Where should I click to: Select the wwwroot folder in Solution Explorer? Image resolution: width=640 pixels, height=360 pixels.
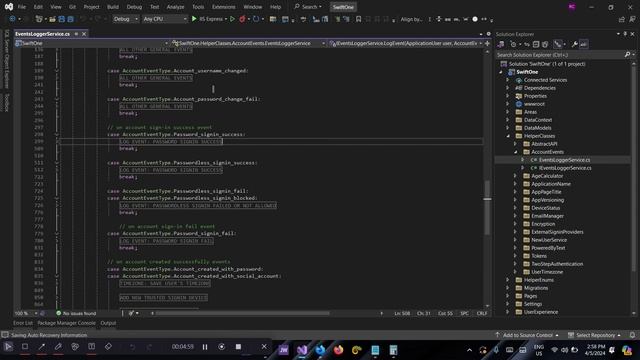pos(534,104)
